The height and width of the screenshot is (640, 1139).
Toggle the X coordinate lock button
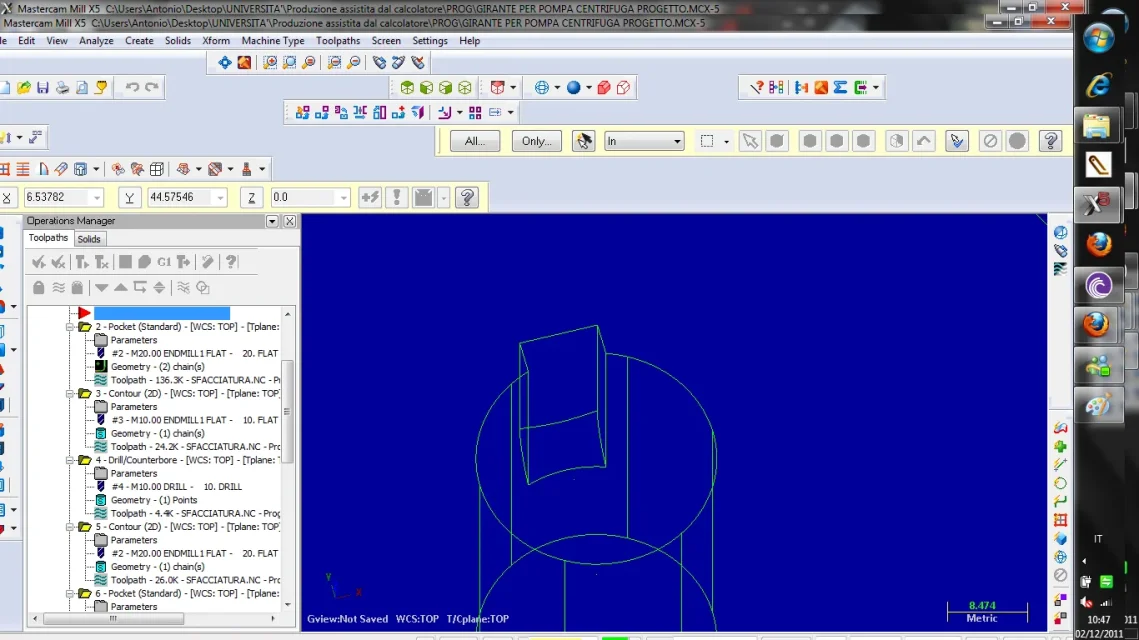pyautogui.click(x=6, y=198)
